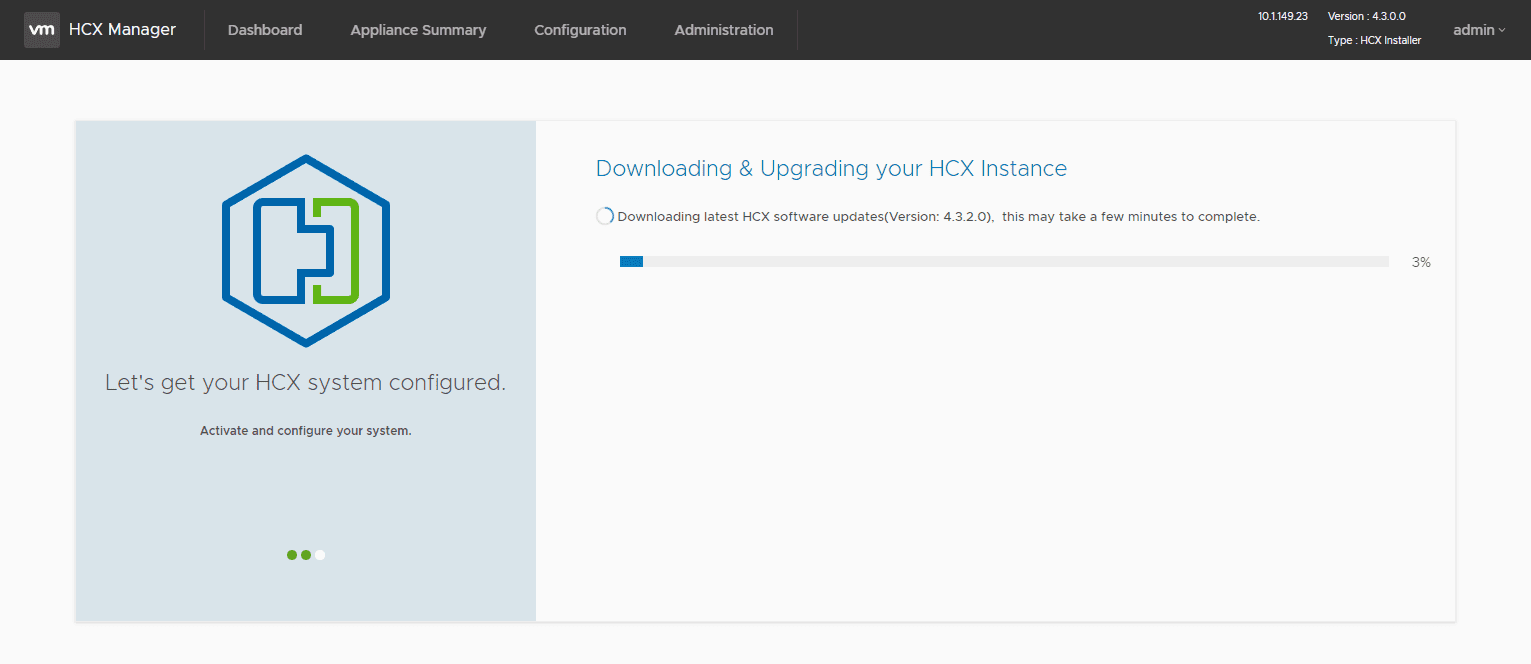This screenshot has height=664, width=1531.
Task: Open the Administration menu
Action: (724, 30)
